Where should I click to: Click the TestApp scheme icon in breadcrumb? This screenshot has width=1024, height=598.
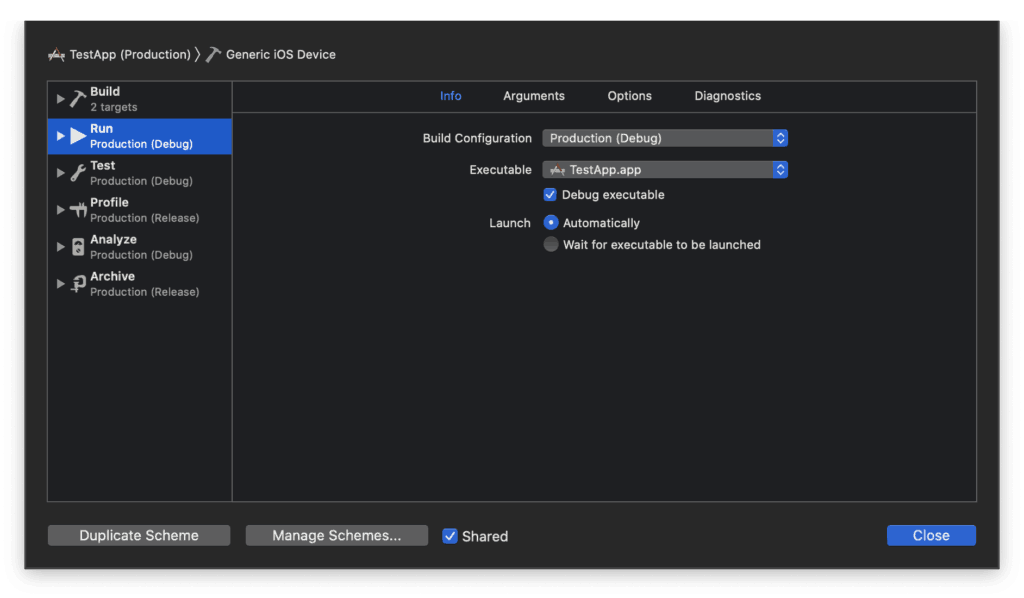pyautogui.click(x=56, y=55)
